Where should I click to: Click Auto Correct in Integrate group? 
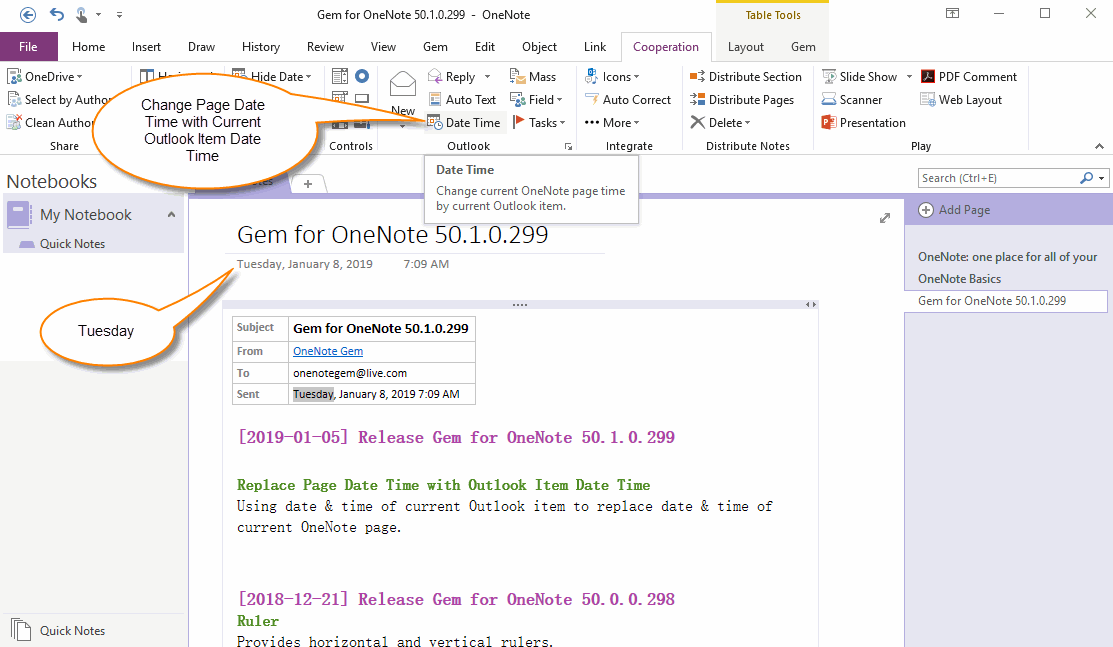pyautogui.click(x=627, y=100)
